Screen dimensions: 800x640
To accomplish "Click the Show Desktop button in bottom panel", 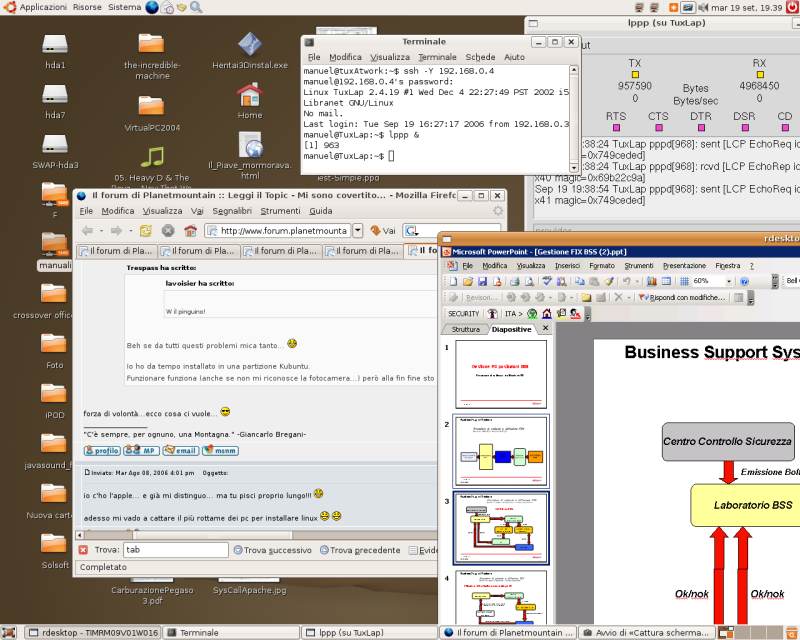I will pos(8,633).
